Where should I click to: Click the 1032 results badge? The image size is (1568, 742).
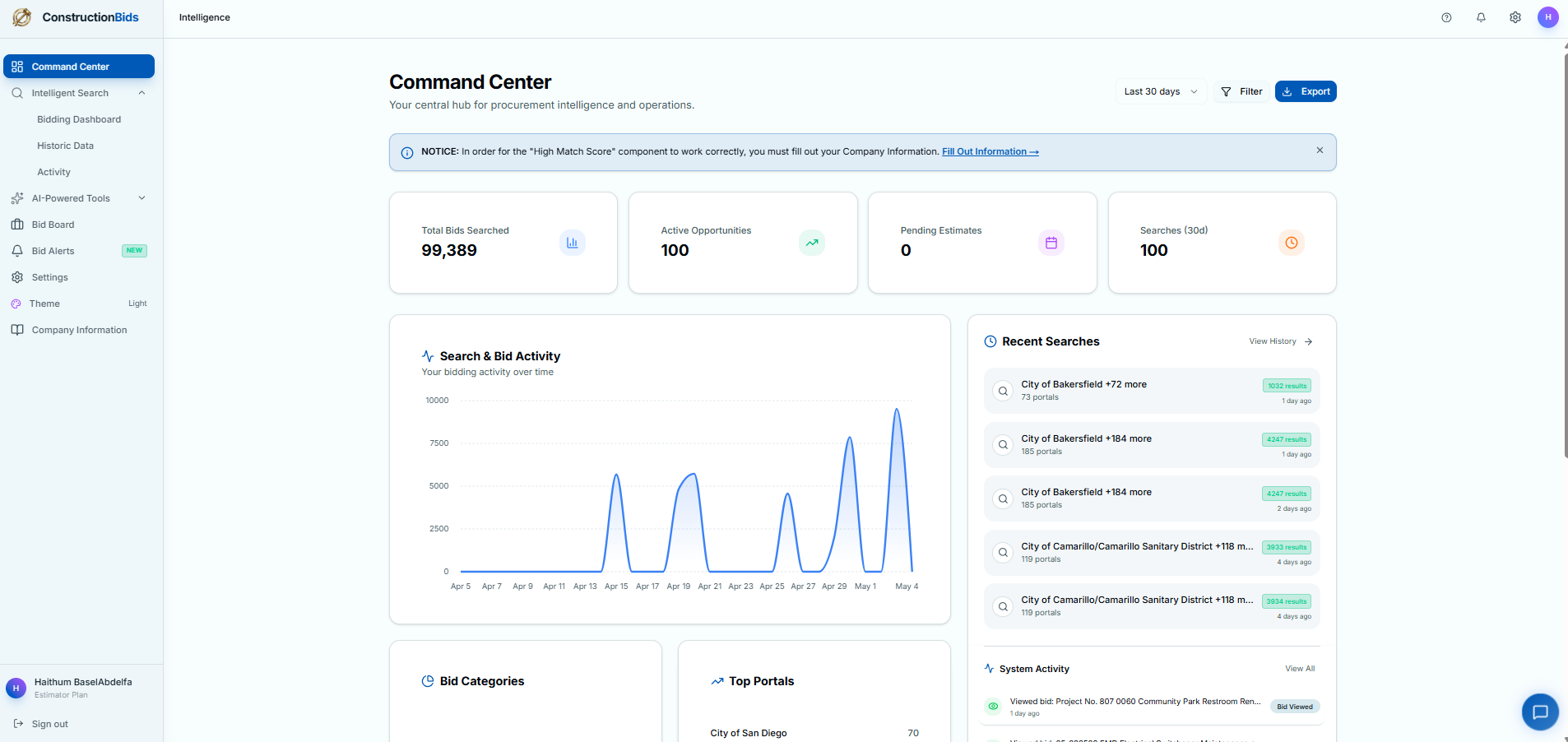(x=1287, y=386)
